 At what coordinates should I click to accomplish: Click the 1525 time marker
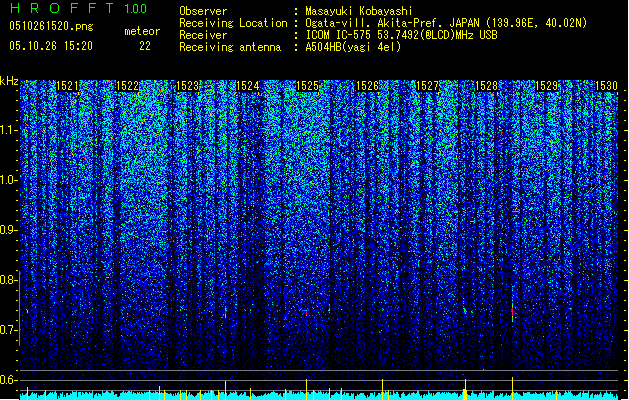(307, 86)
